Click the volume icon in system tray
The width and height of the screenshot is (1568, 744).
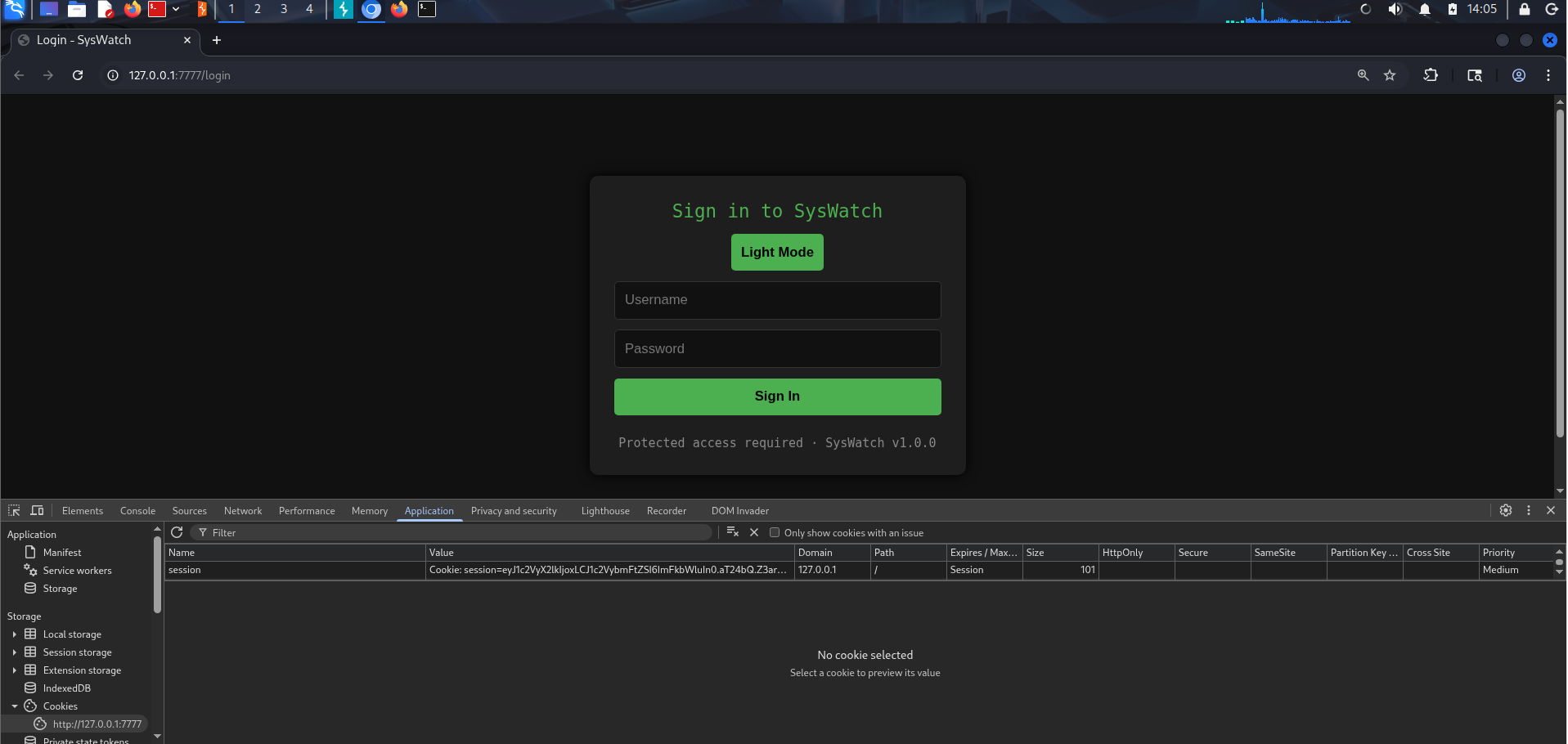[1395, 9]
